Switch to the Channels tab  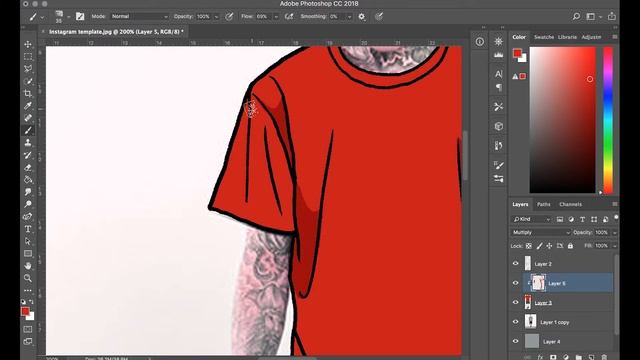point(570,204)
